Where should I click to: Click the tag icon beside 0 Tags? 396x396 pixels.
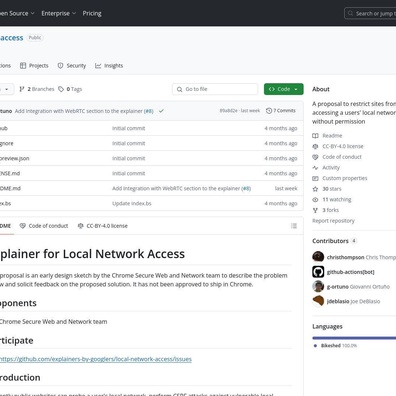pos(61,89)
